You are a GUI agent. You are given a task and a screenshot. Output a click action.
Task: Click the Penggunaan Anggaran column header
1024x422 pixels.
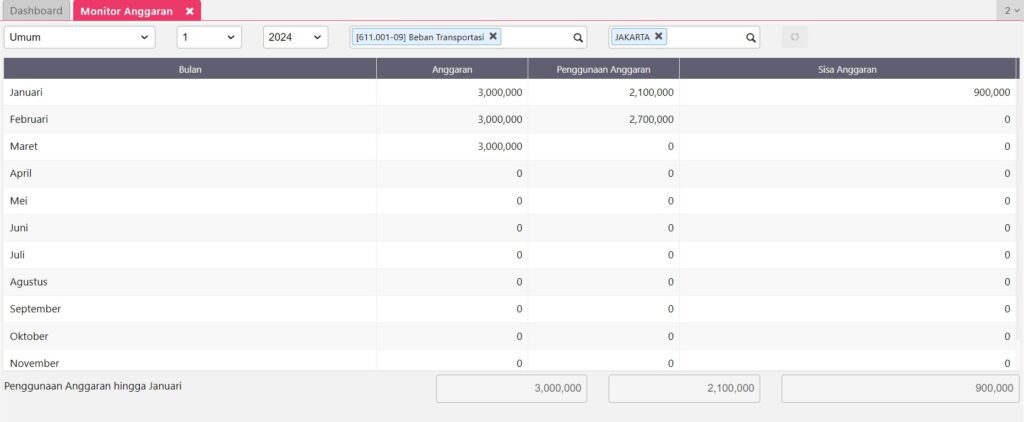tap(604, 69)
